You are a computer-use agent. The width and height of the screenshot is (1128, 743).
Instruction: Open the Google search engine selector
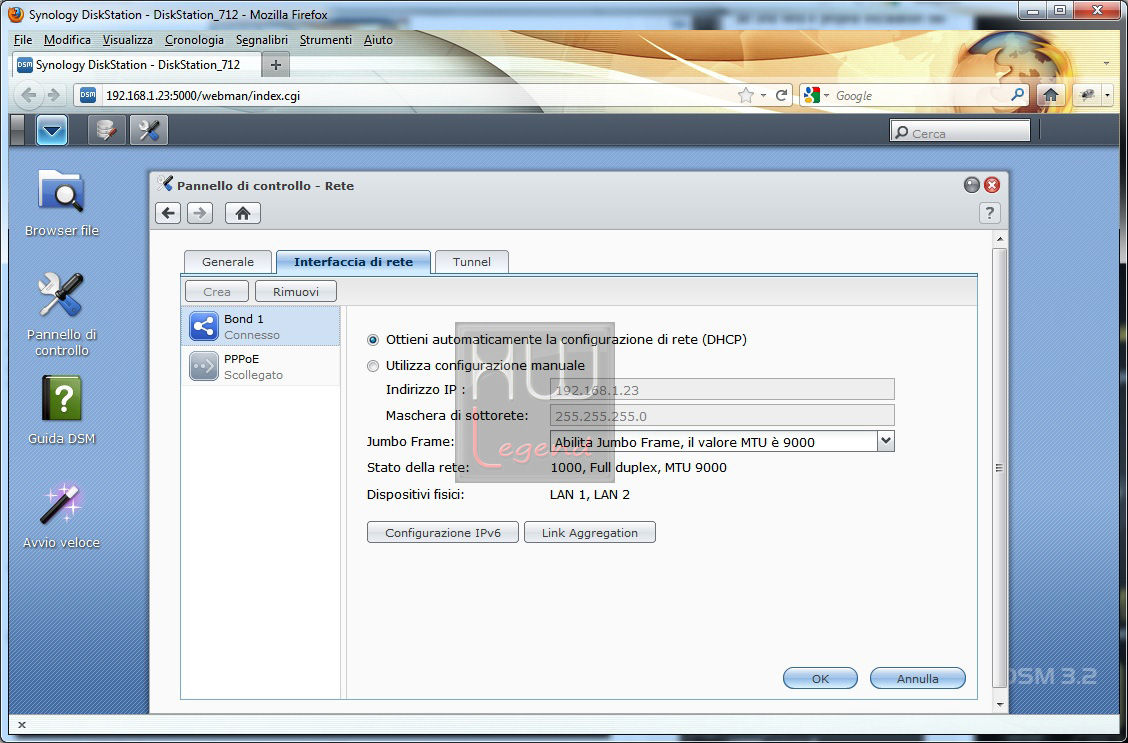818,96
